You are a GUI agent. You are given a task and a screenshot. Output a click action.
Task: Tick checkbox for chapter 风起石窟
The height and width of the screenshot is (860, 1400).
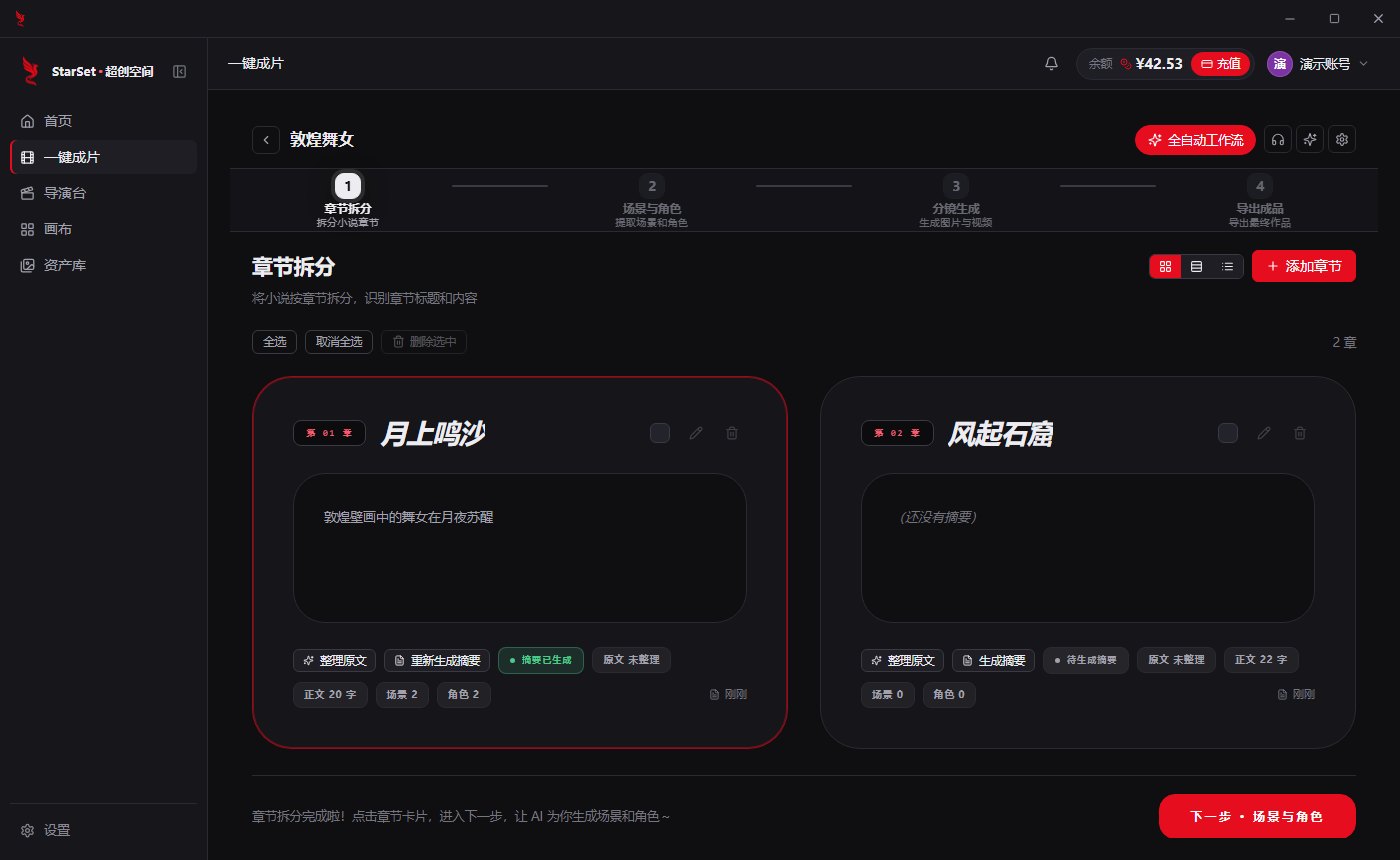coord(1228,433)
